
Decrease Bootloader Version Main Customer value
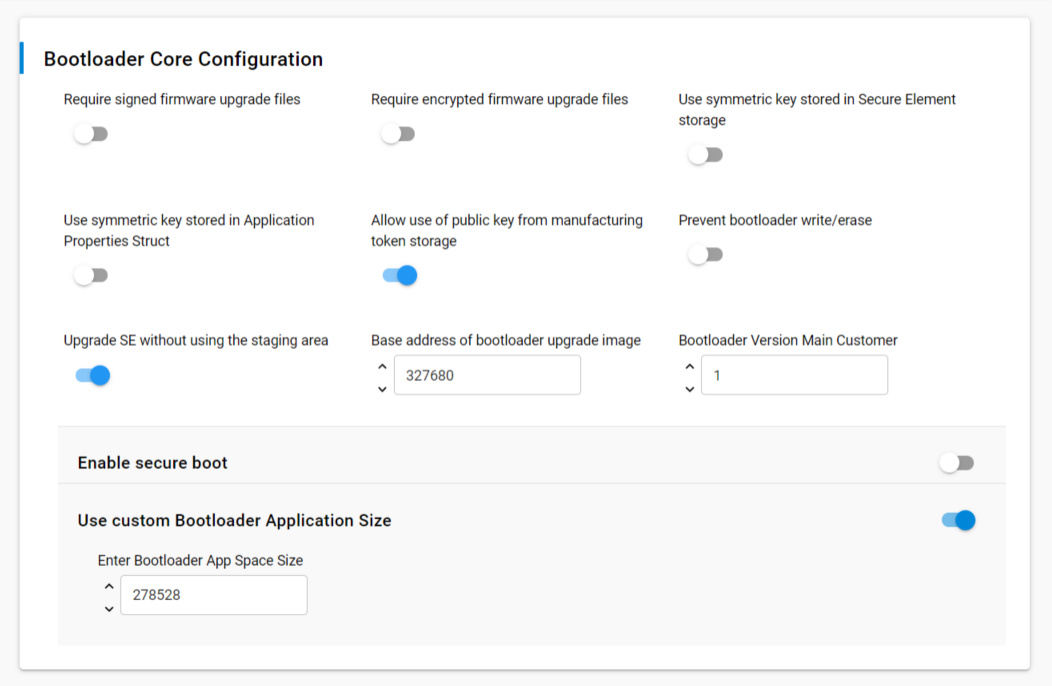689,389
